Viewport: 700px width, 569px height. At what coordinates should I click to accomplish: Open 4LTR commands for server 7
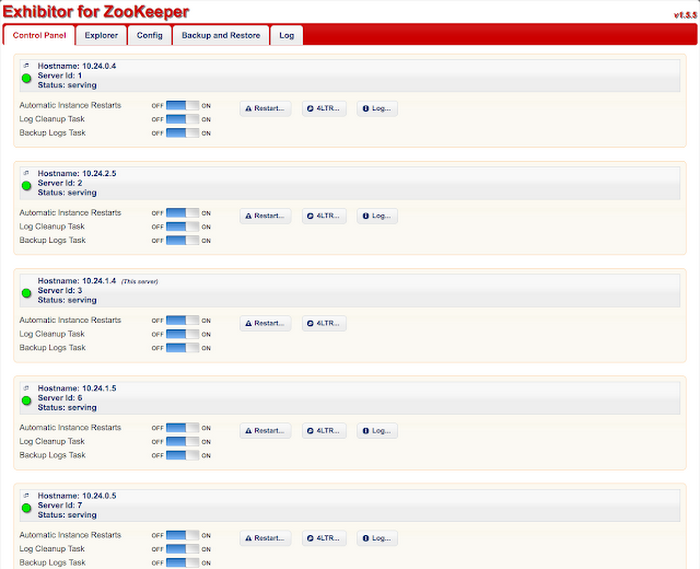click(x=324, y=538)
